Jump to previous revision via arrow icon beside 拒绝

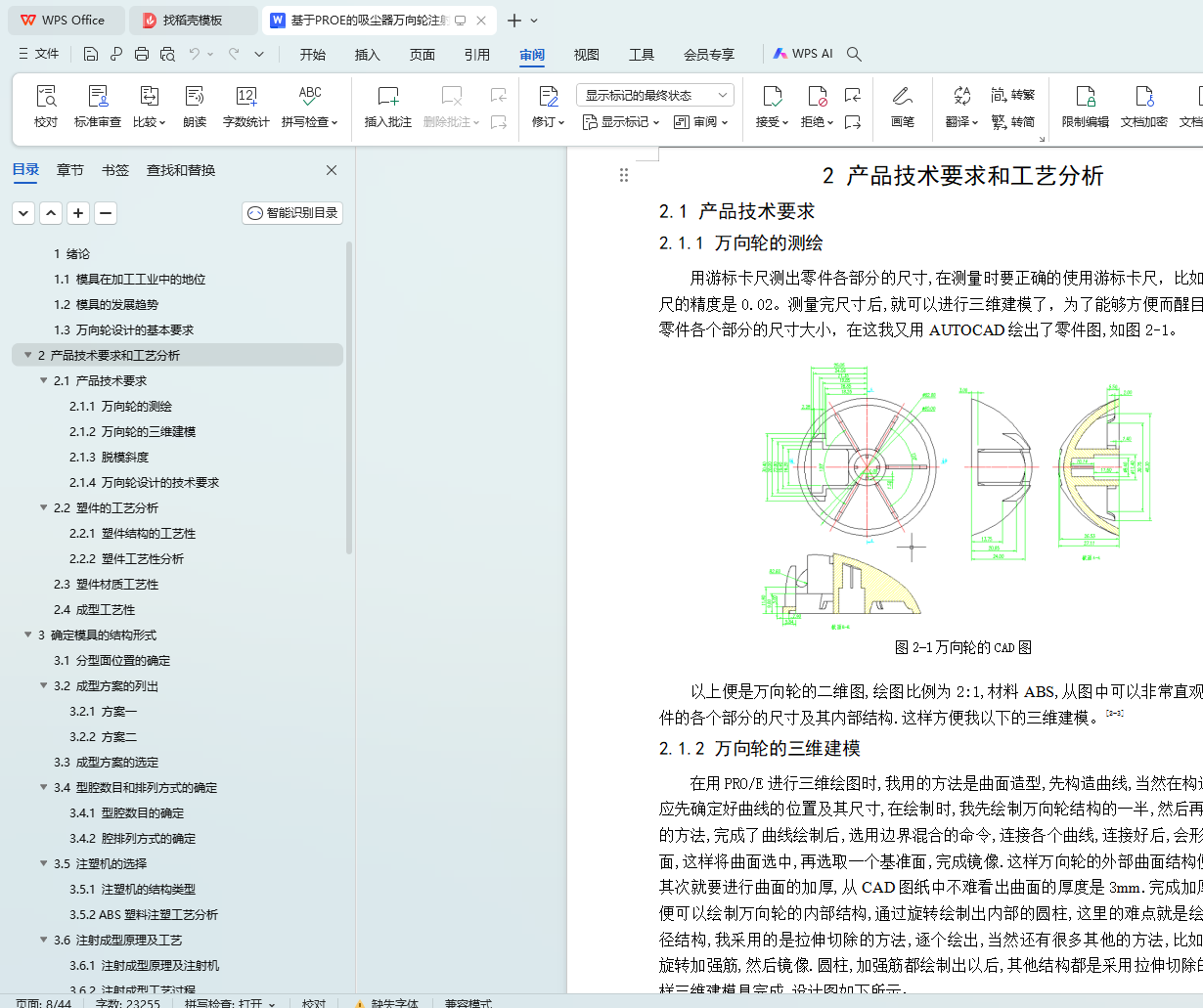(x=853, y=95)
